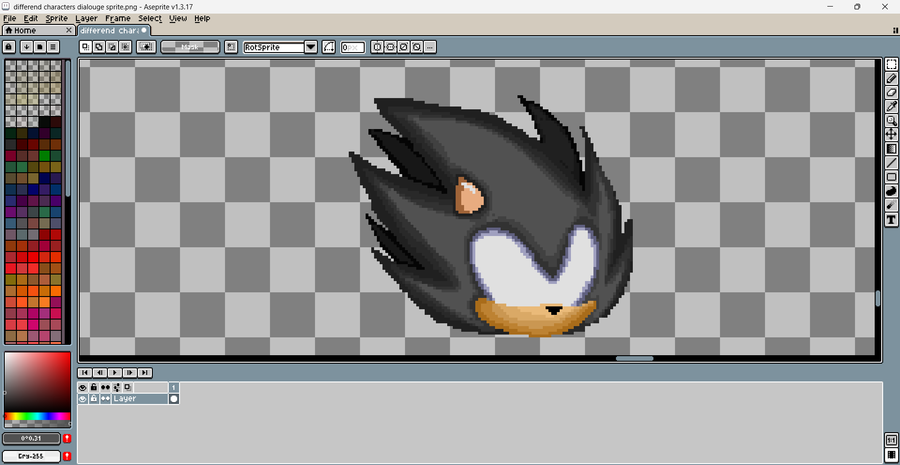This screenshot has width=900, height=465.
Task: Click the Layer name in timeline
Action: click(x=139, y=399)
